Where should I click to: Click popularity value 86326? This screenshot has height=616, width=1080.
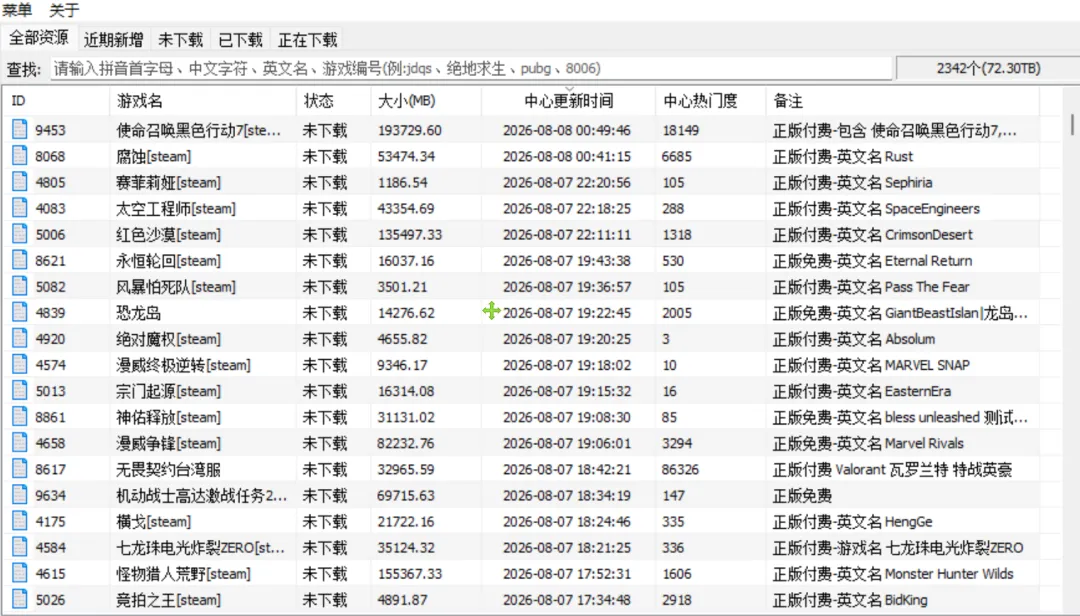(x=680, y=470)
